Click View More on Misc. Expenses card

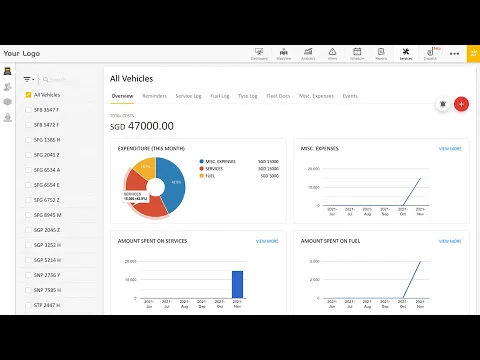tap(450, 149)
